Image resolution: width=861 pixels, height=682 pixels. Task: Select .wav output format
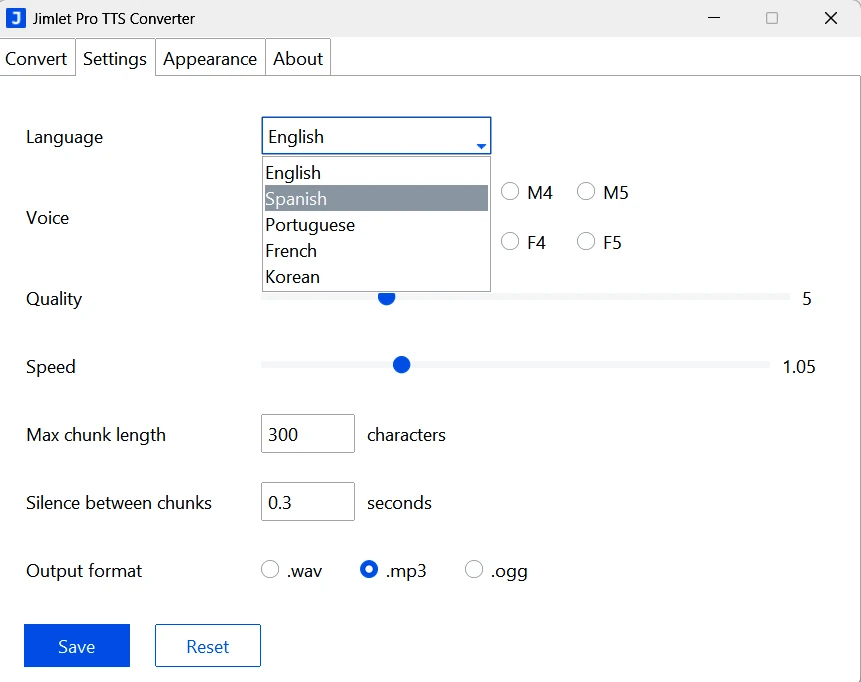(269, 568)
